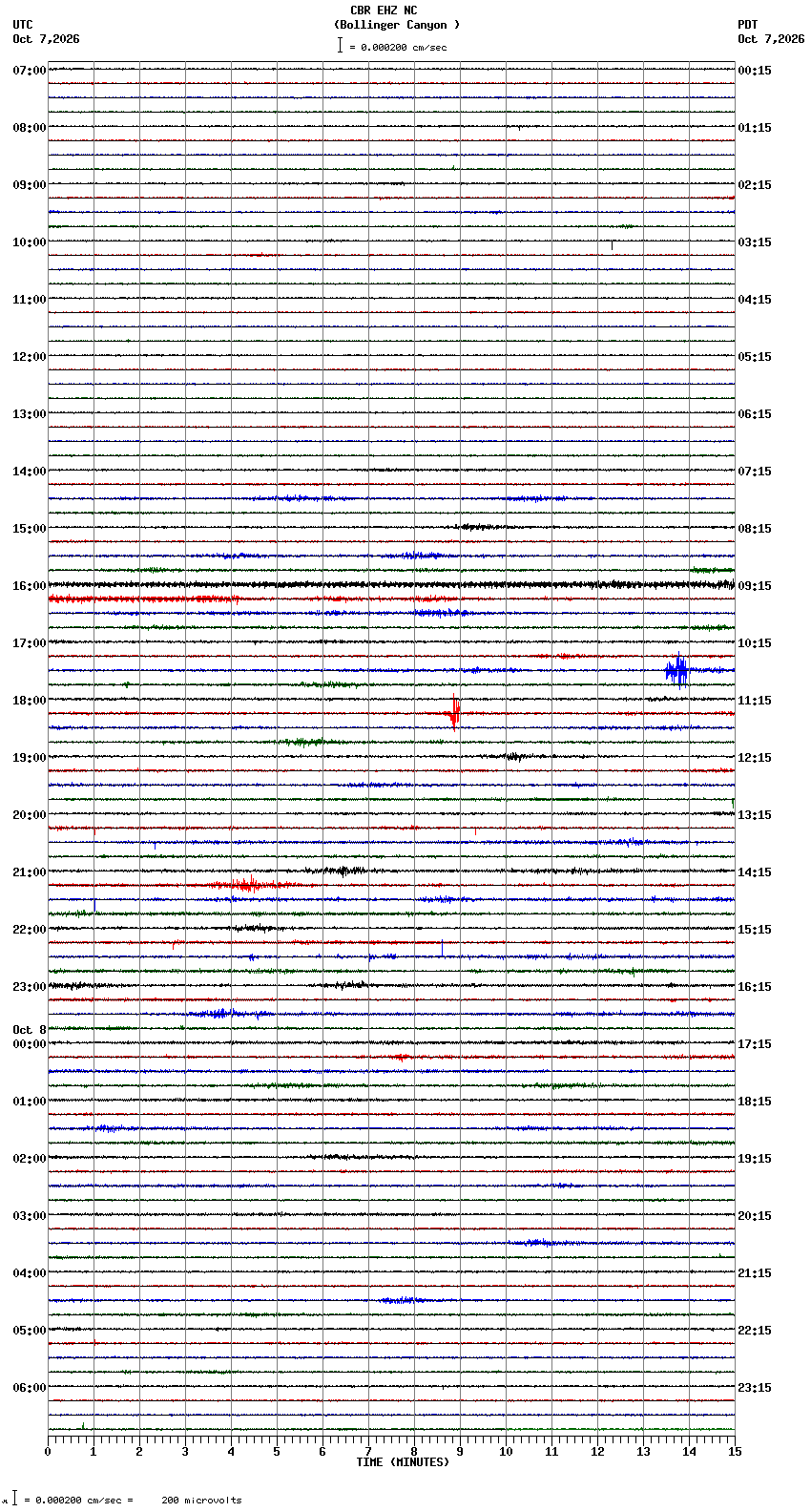This screenshot has width=811, height=1512.
Task: Click the minute tick label '15' on axis
Action: coord(734,1452)
